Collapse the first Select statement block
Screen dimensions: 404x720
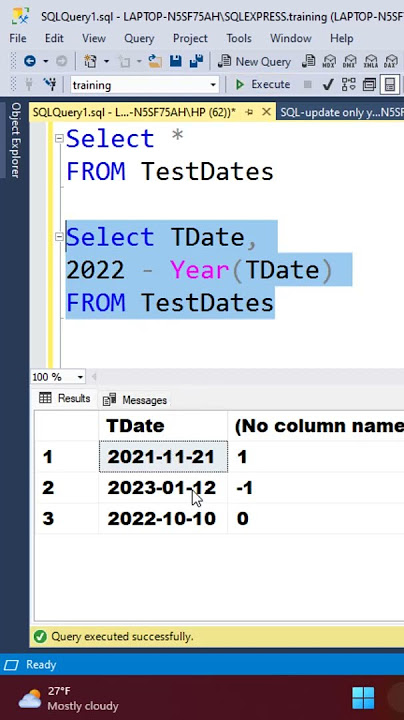pos(59,138)
